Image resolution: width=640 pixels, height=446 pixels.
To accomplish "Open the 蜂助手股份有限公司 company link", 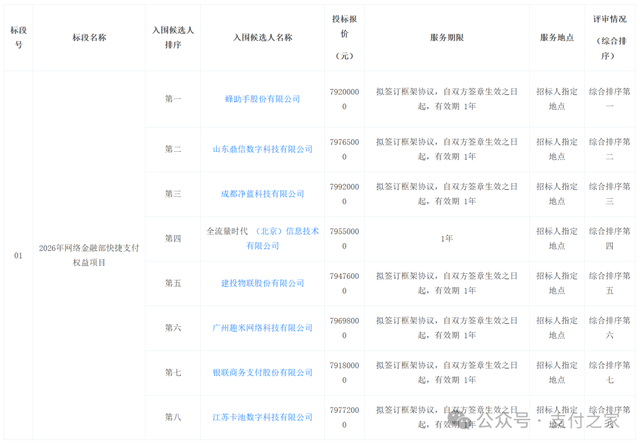I will (x=262, y=99).
